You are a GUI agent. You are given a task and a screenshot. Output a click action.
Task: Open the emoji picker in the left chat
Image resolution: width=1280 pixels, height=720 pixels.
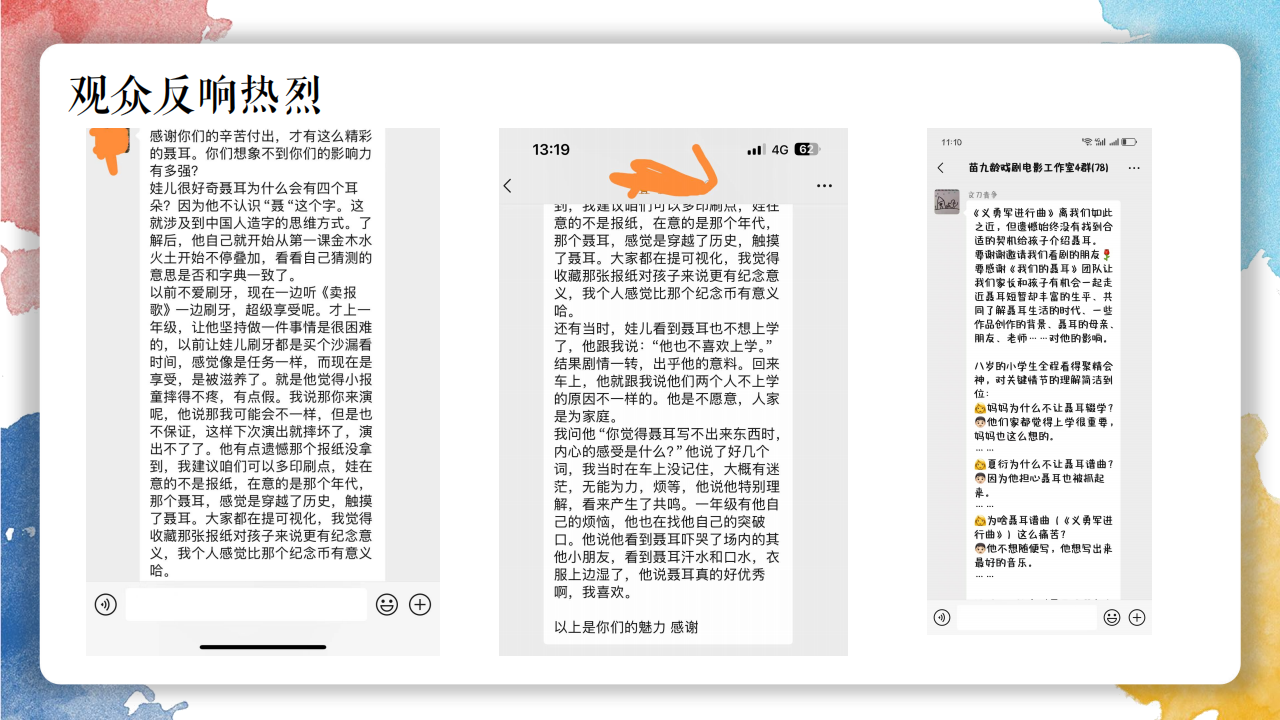[x=386, y=604]
